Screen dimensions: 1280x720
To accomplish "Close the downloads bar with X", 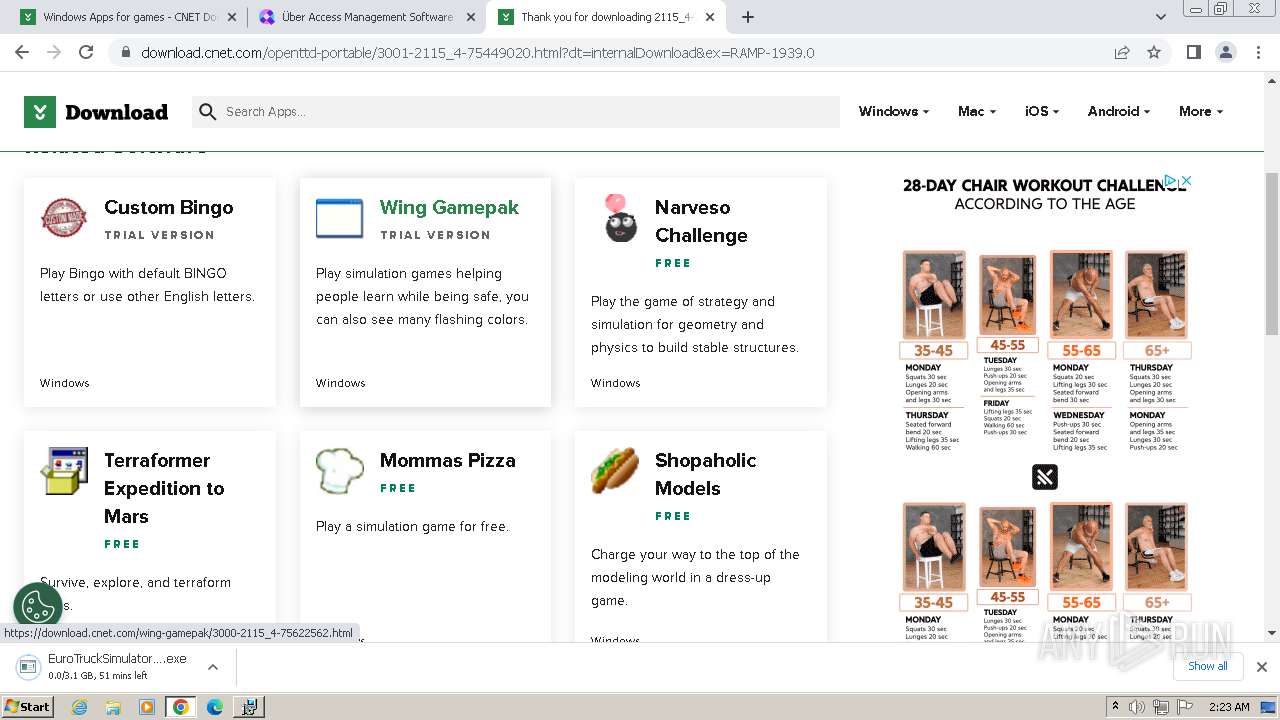I will [1261, 666].
